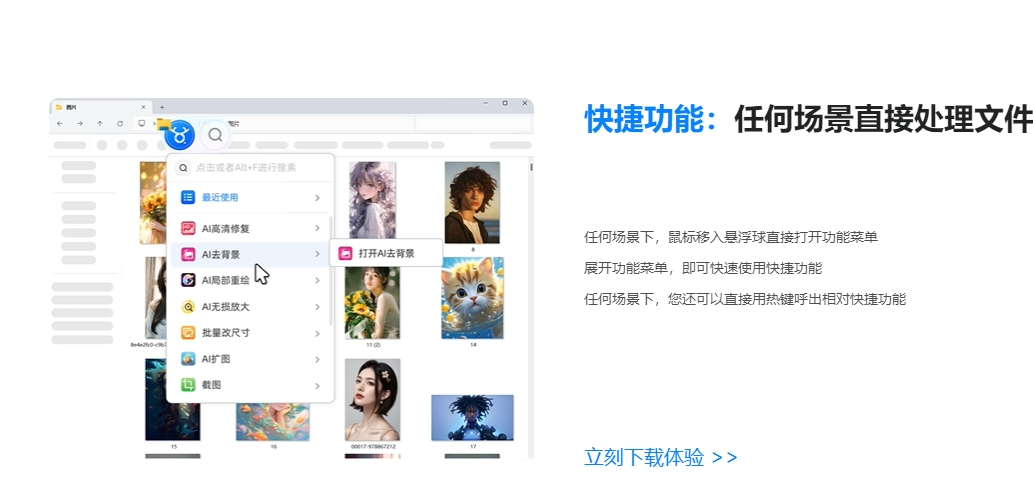Select 截图 from the menu
Image resolution: width=1033 pixels, height=495 pixels.
[x=250, y=385]
